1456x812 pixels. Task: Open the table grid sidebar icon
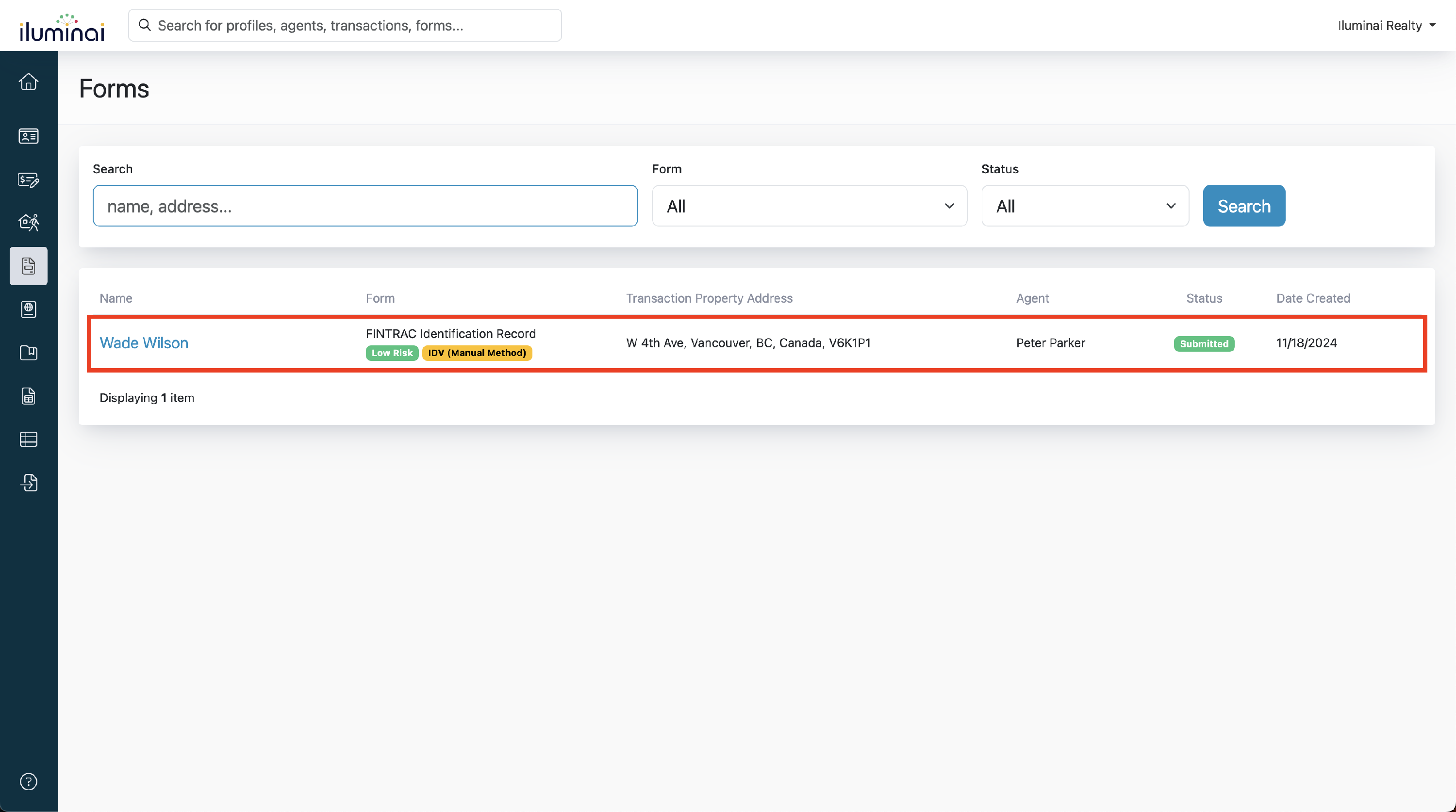tap(28, 439)
